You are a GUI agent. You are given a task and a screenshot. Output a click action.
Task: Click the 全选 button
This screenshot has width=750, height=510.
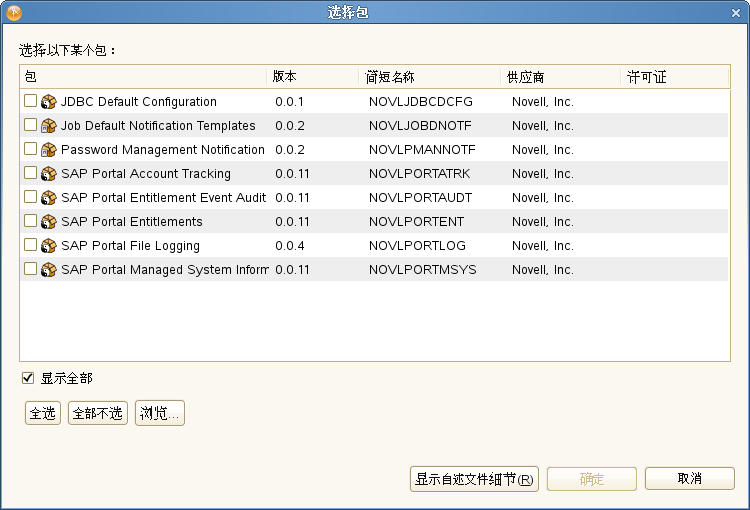click(43, 413)
